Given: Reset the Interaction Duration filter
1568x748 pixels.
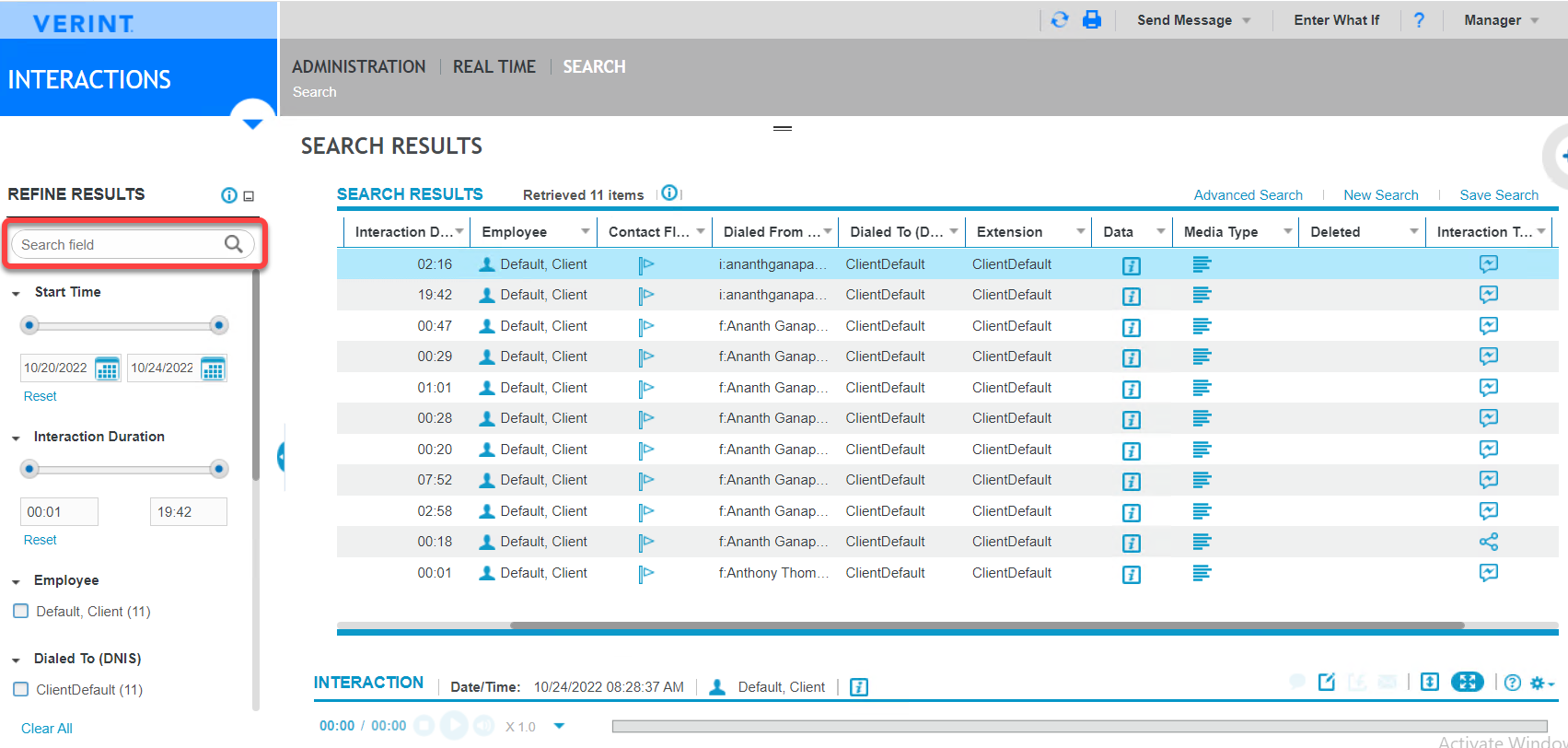Looking at the screenshot, I should pos(40,540).
